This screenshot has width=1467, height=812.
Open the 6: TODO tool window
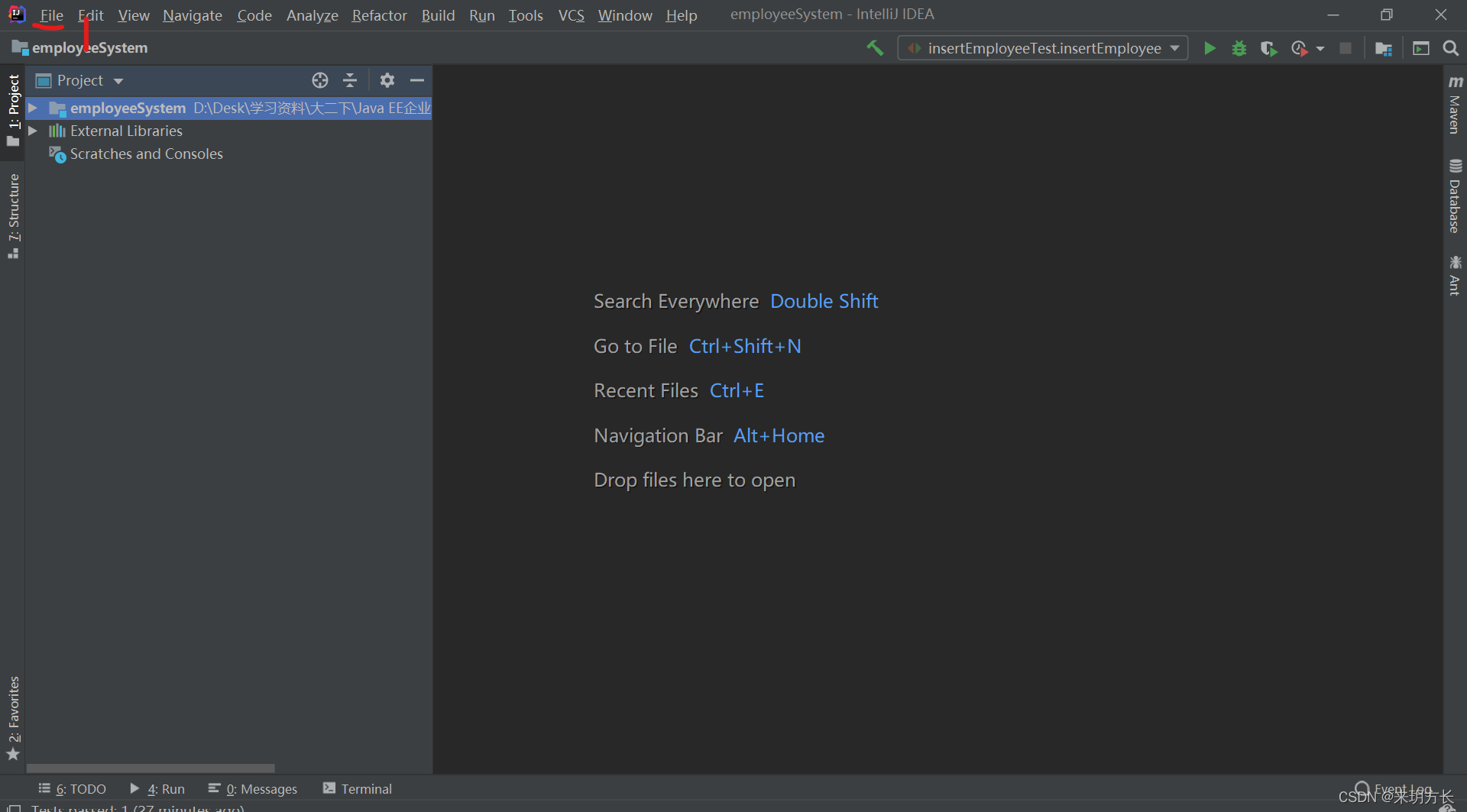[x=73, y=789]
